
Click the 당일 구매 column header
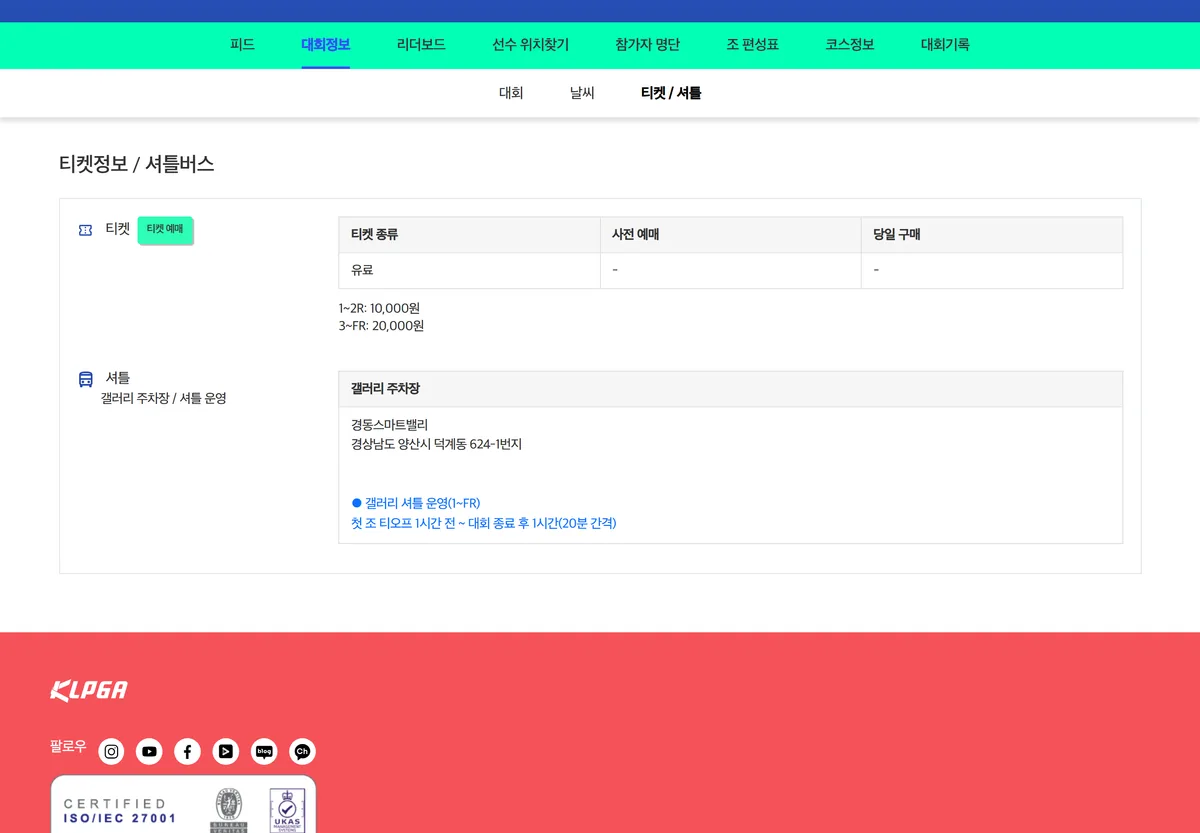(x=992, y=235)
